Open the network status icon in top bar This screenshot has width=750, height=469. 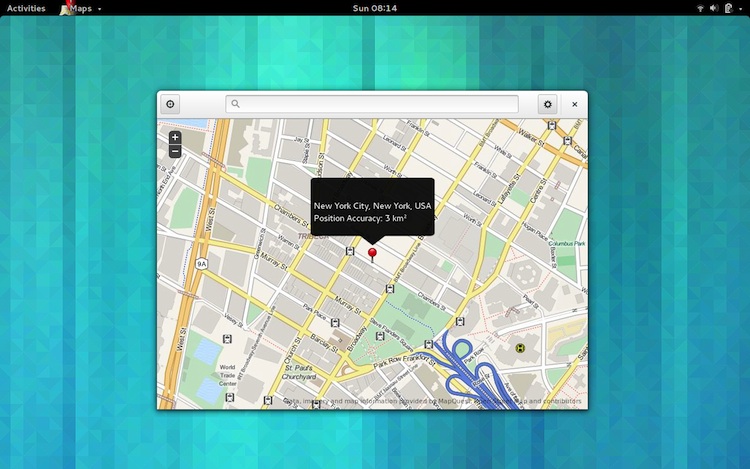click(x=700, y=8)
